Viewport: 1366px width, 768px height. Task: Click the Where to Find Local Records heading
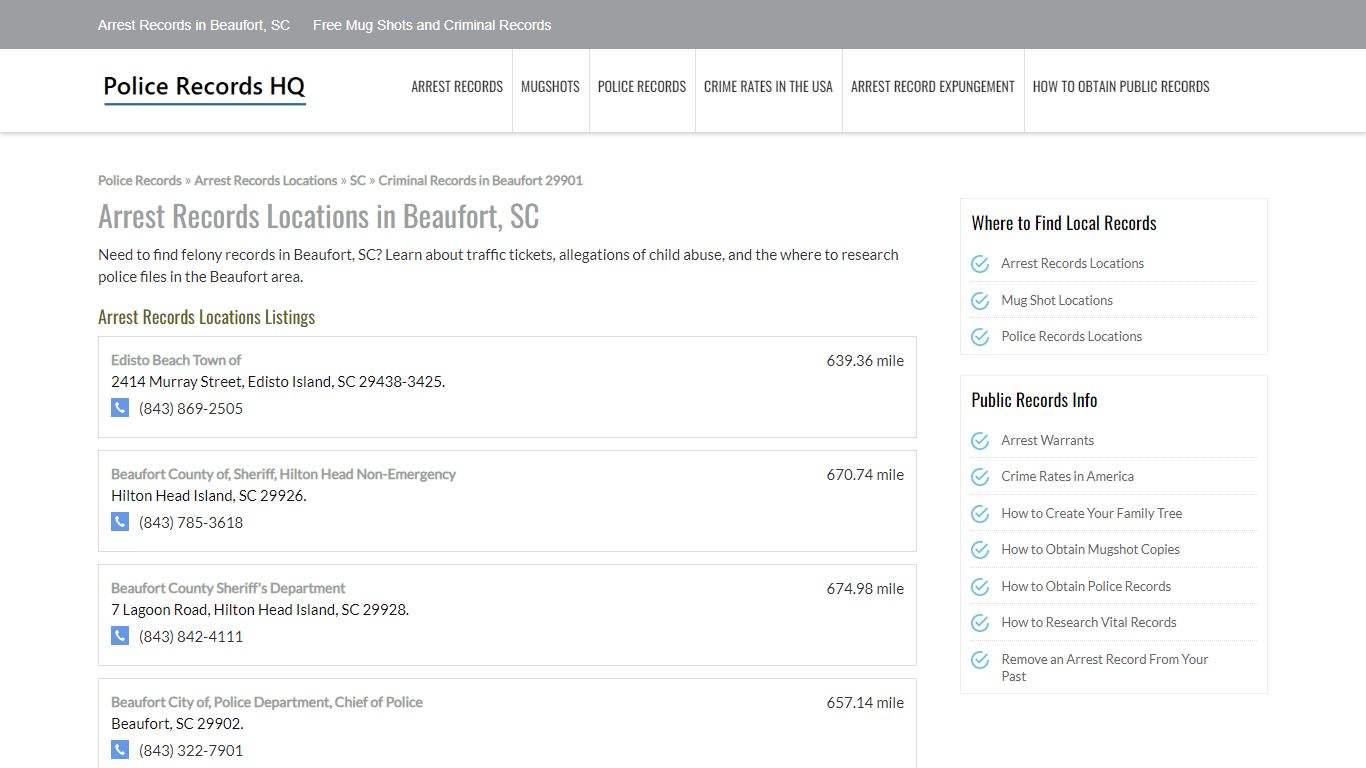pyautogui.click(x=1064, y=223)
